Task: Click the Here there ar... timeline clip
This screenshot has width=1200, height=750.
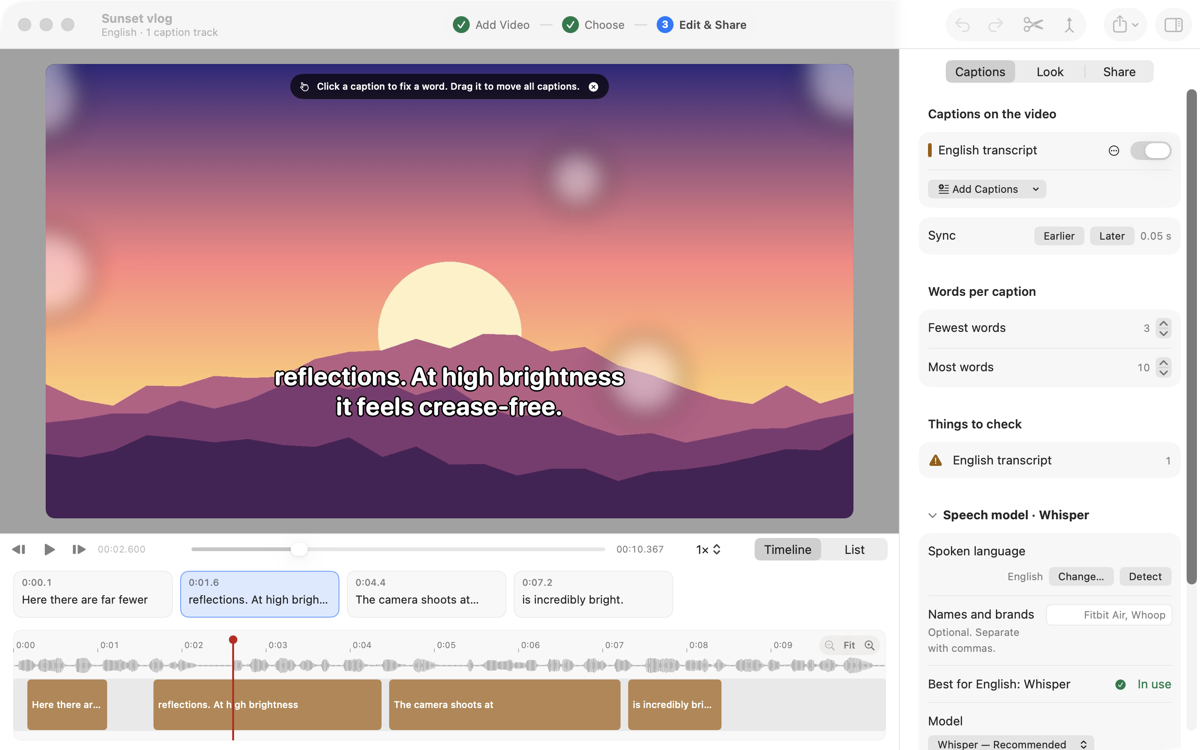Action: coord(67,705)
